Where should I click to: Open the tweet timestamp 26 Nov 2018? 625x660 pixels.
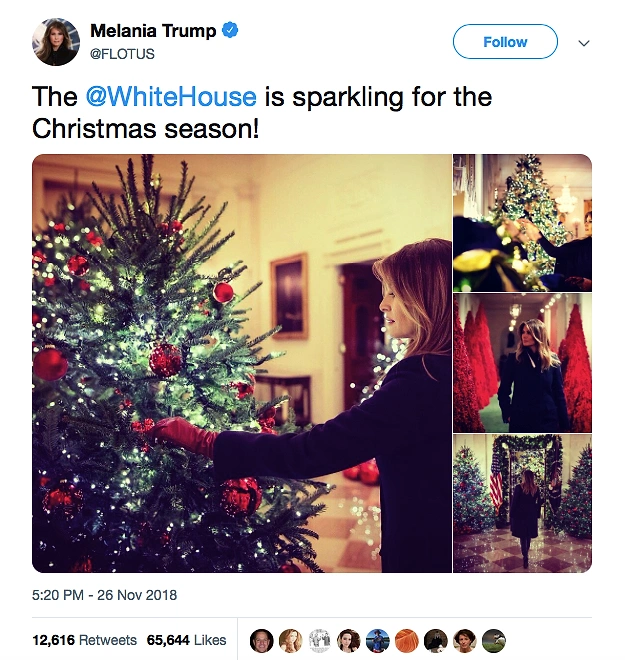tap(105, 595)
